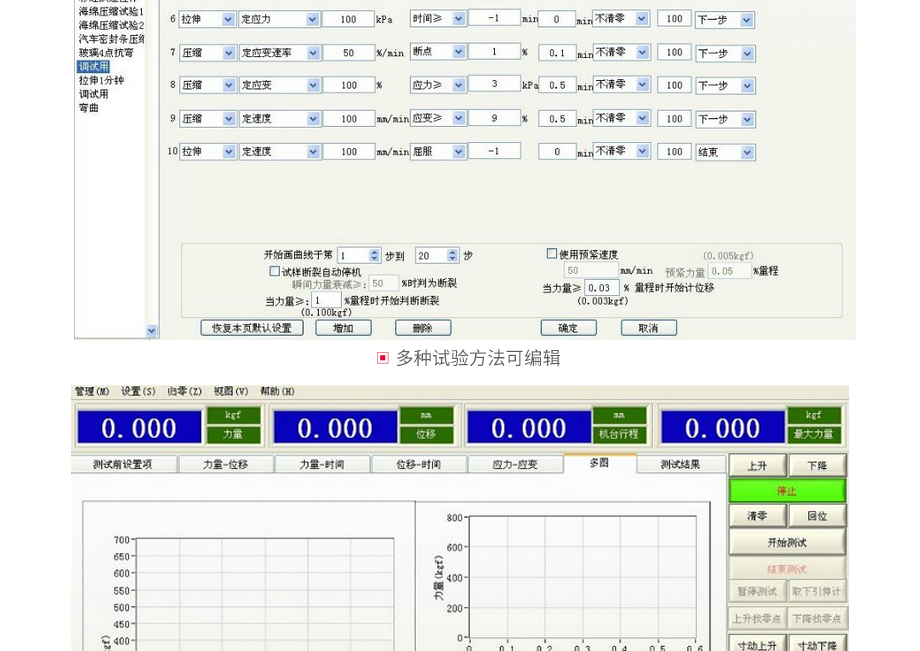Image resolution: width=920 pixels, height=651 pixels.
Task: Toggle the 使用预紧速度 checkbox
Action: click(x=552, y=254)
